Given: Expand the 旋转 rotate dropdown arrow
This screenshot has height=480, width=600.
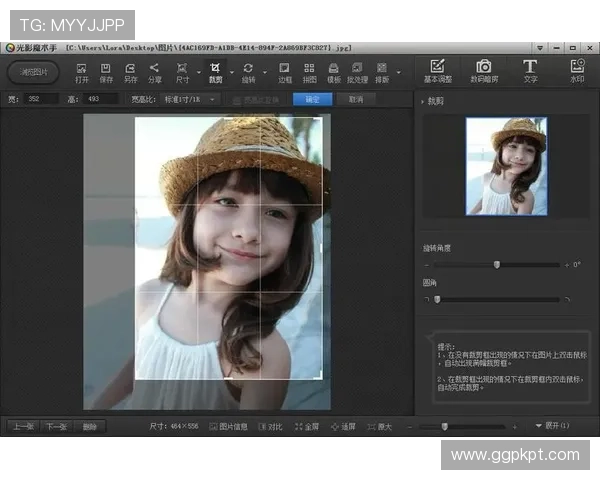Looking at the screenshot, I should pyautogui.click(x=265, y=72).
